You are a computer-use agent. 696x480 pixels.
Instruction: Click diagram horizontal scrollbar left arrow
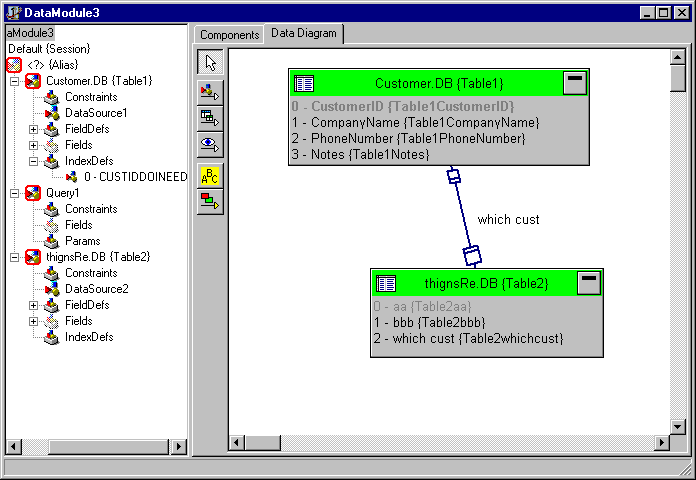[x=237, y=443]
